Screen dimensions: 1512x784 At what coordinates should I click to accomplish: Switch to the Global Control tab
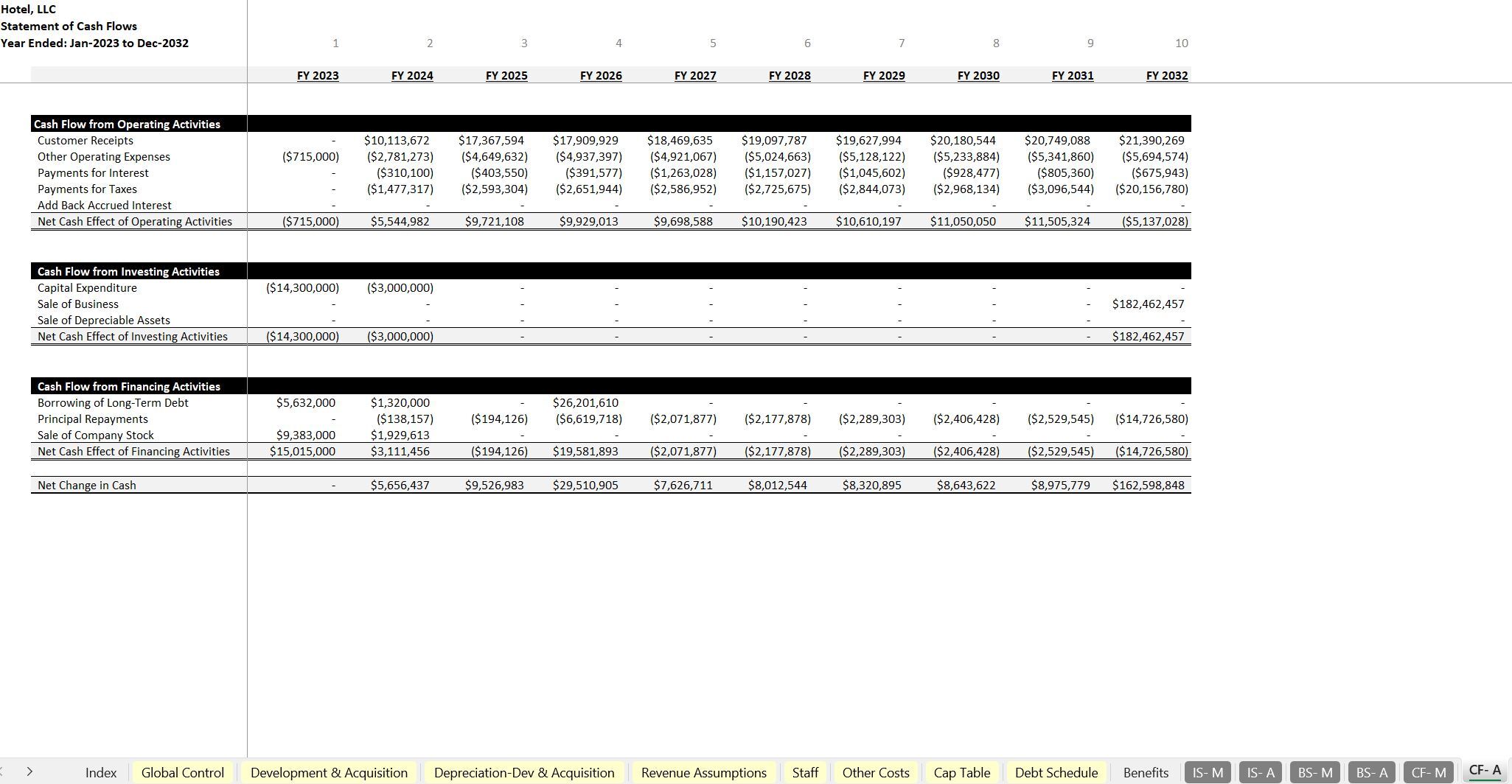point(182,772)
